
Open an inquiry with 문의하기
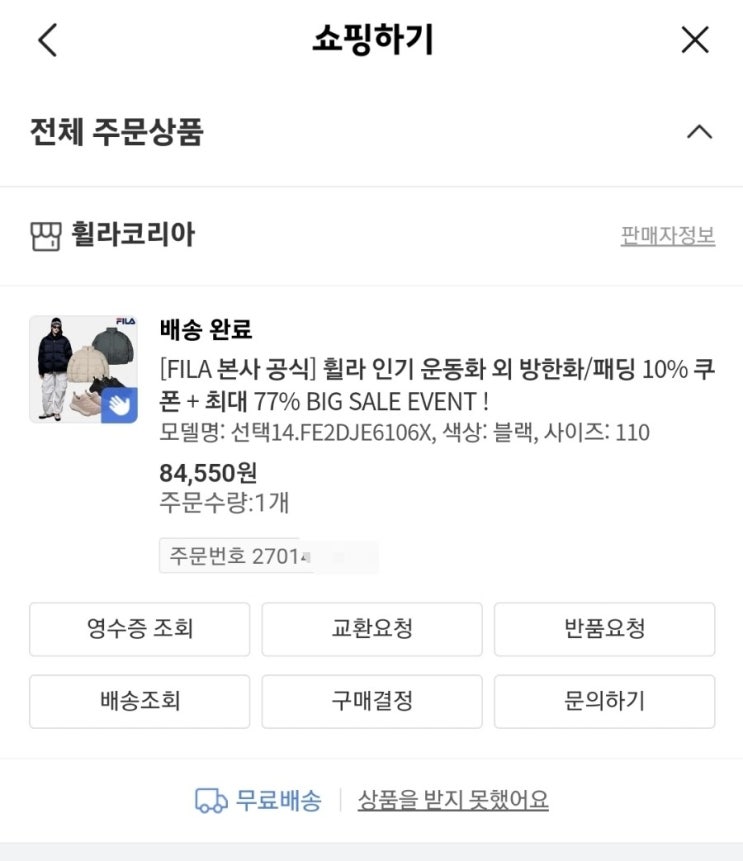[604, 701]
